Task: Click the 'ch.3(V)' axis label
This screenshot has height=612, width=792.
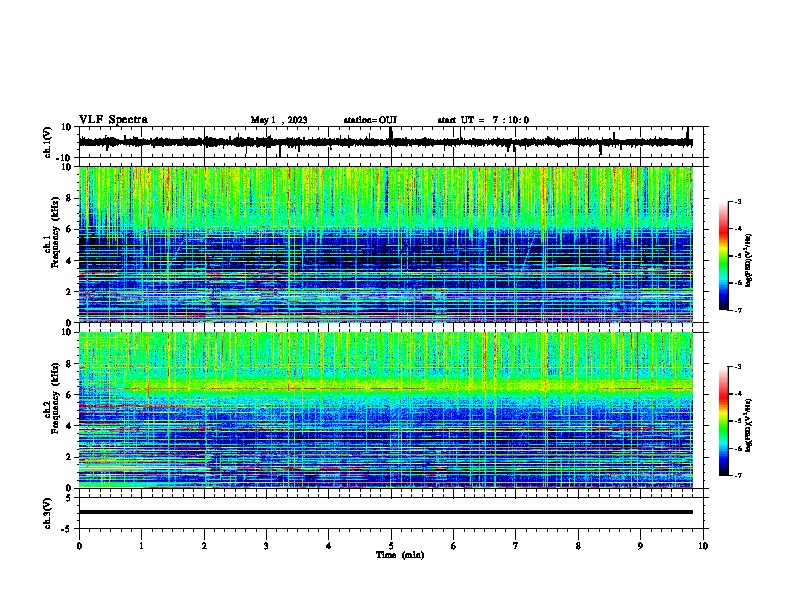Action: click(48, 513)
